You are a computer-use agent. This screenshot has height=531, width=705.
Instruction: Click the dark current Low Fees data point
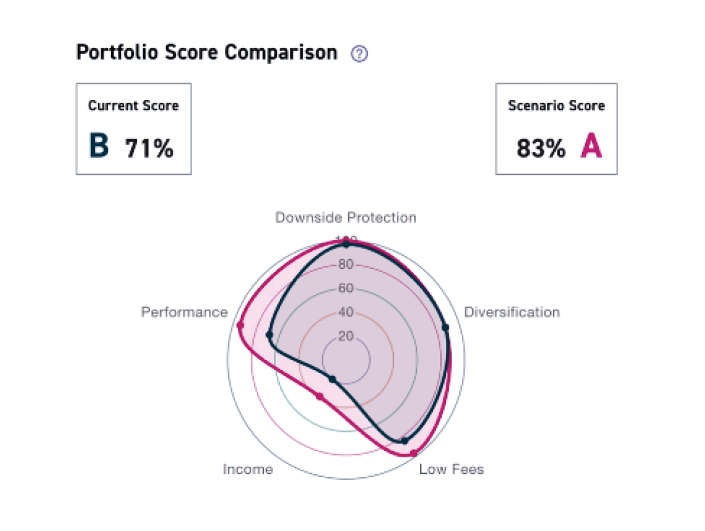pyautogui.click(x=405, y=440)
